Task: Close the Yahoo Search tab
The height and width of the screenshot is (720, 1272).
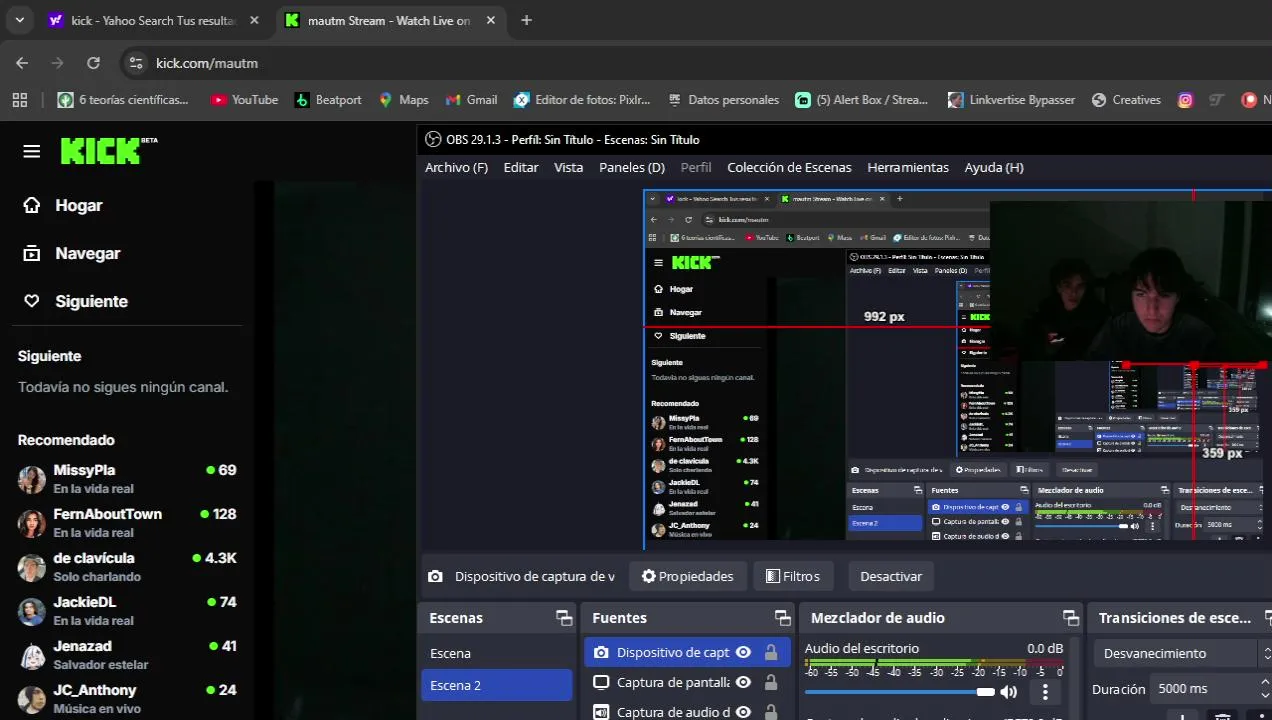Action: tap(254, 20)
